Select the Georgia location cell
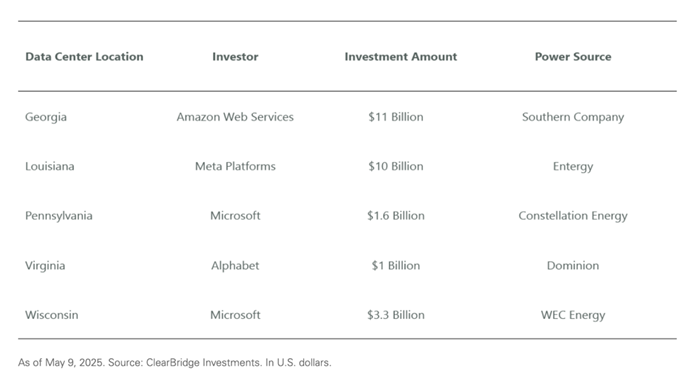 tap(46, 117)
